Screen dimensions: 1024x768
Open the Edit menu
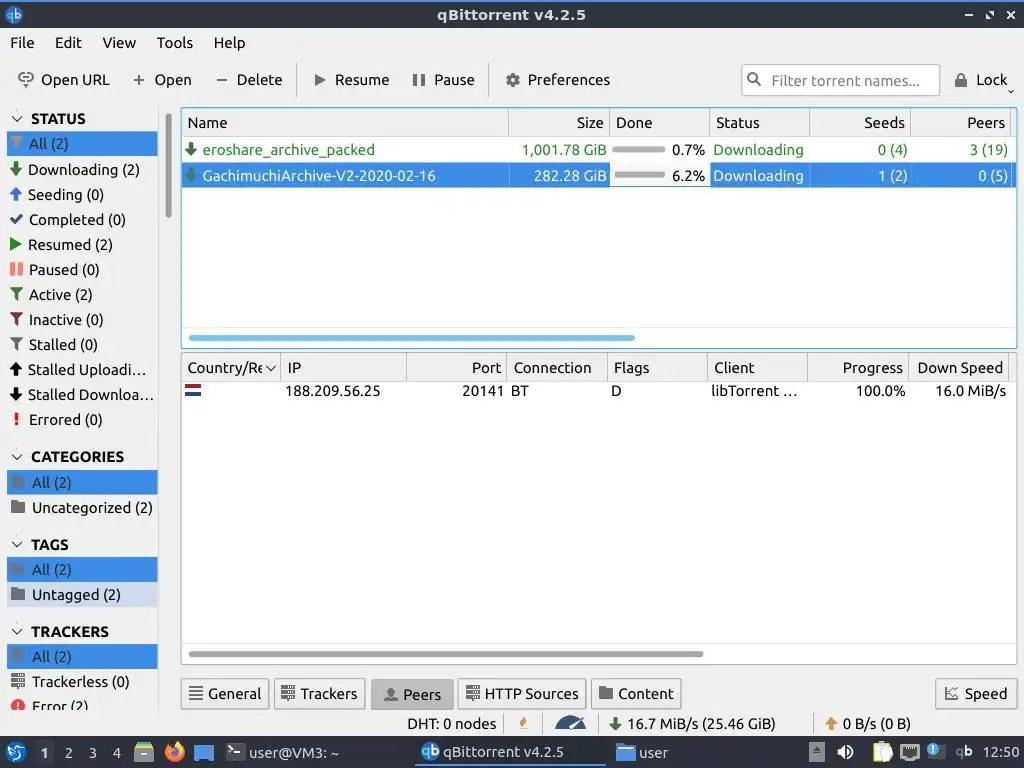(x=68, y=43)
